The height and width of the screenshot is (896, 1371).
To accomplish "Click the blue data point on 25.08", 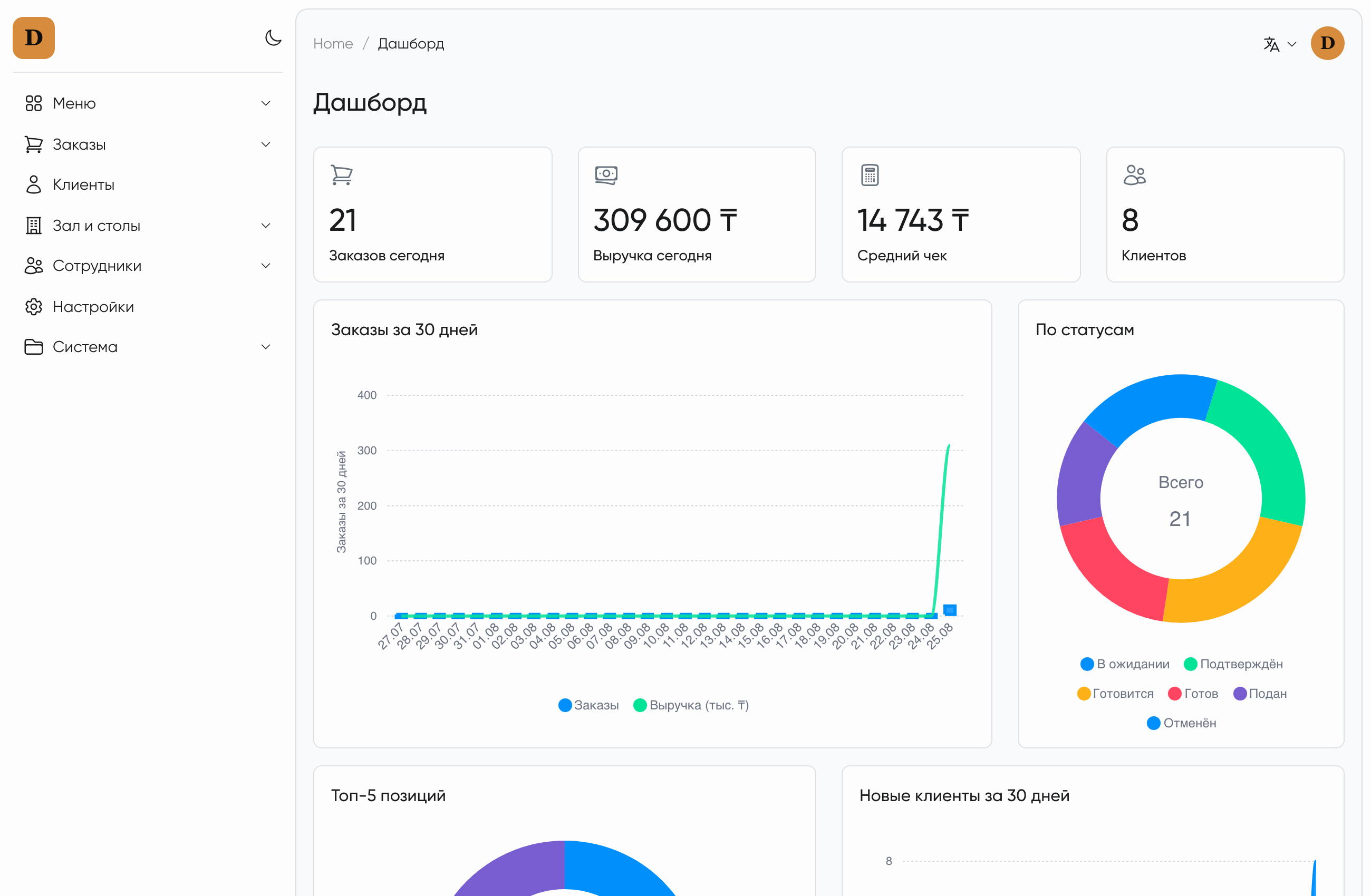I will pyautogui.click(x=950, y=610).
